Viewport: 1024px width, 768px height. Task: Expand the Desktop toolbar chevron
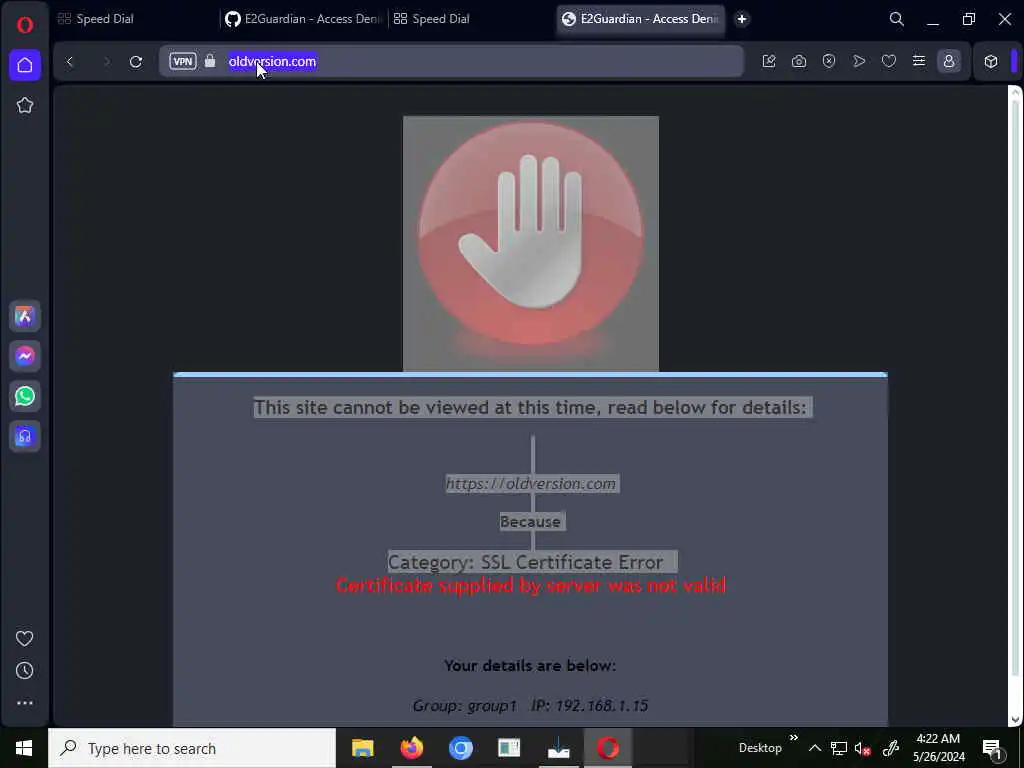(794, 738)
